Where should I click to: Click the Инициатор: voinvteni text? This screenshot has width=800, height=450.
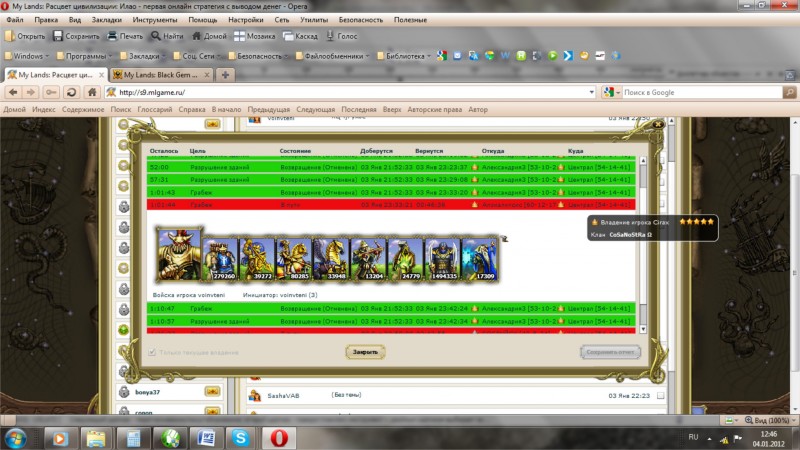[280, 295]
